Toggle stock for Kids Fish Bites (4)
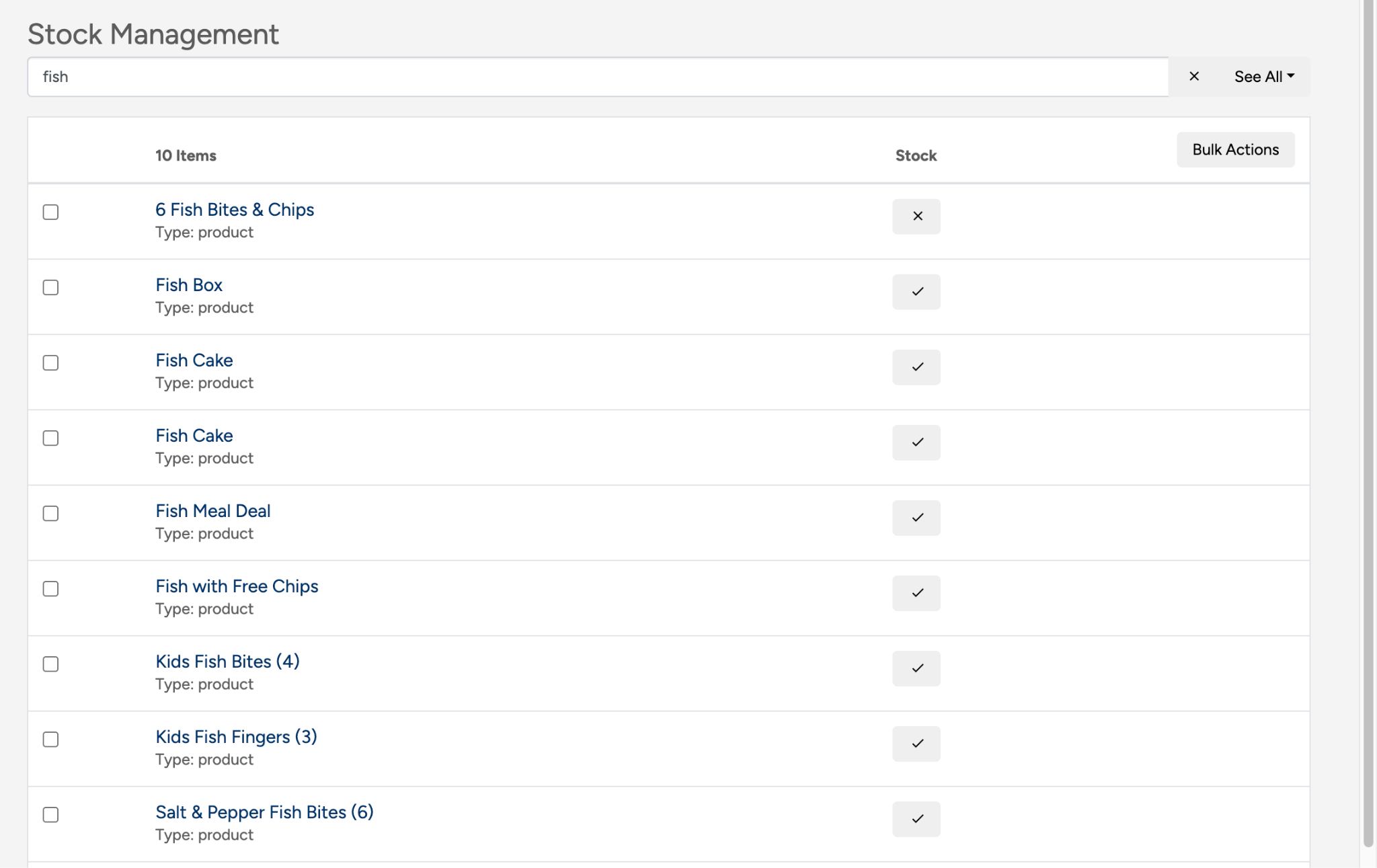 (916, 668)
